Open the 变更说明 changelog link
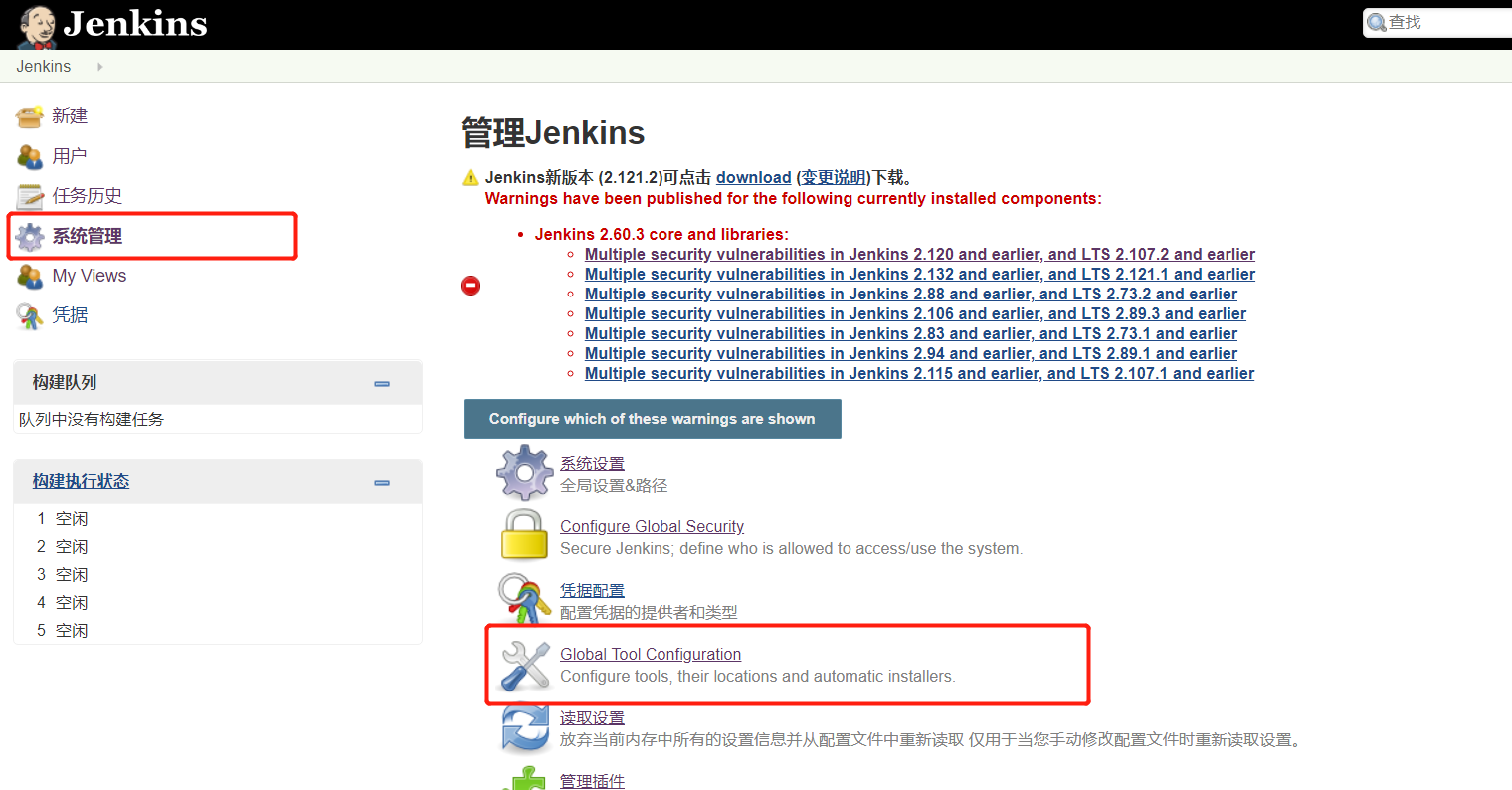This screenshot has width=1512, height=790. click(834, 178)
